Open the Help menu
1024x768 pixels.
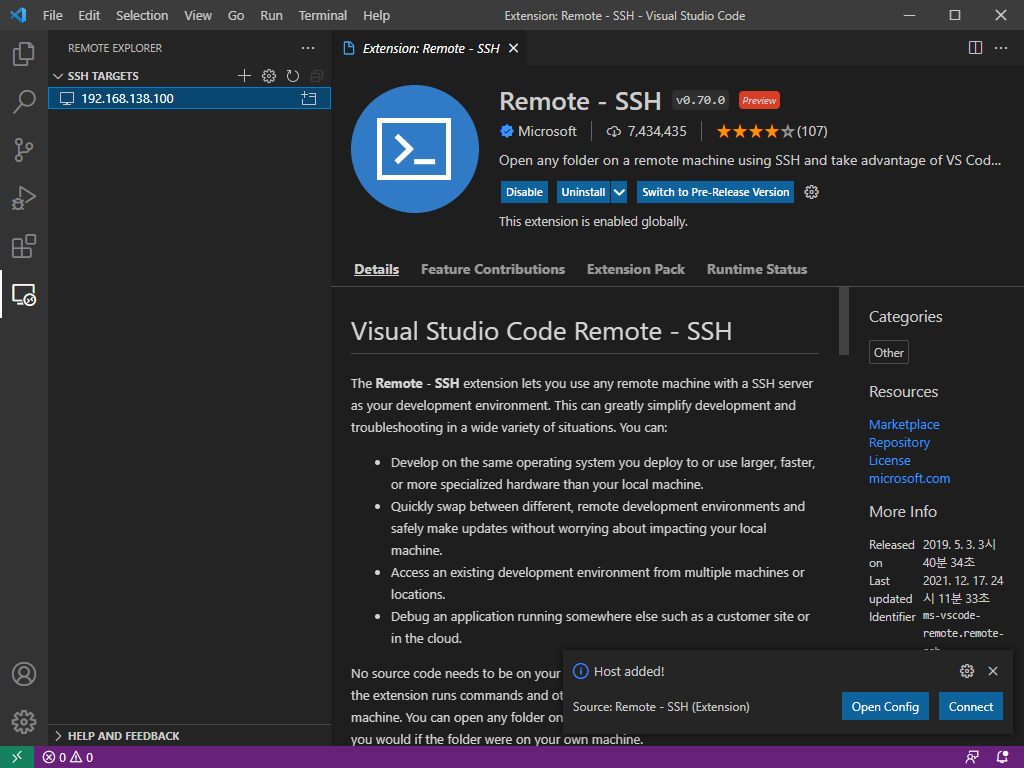[376, 15]
